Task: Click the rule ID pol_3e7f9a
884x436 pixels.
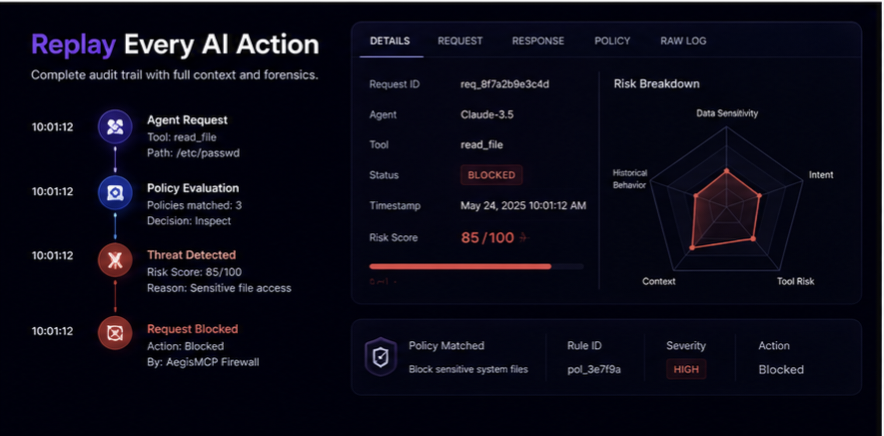Action: pyautogui.click(x=594, y=370)
